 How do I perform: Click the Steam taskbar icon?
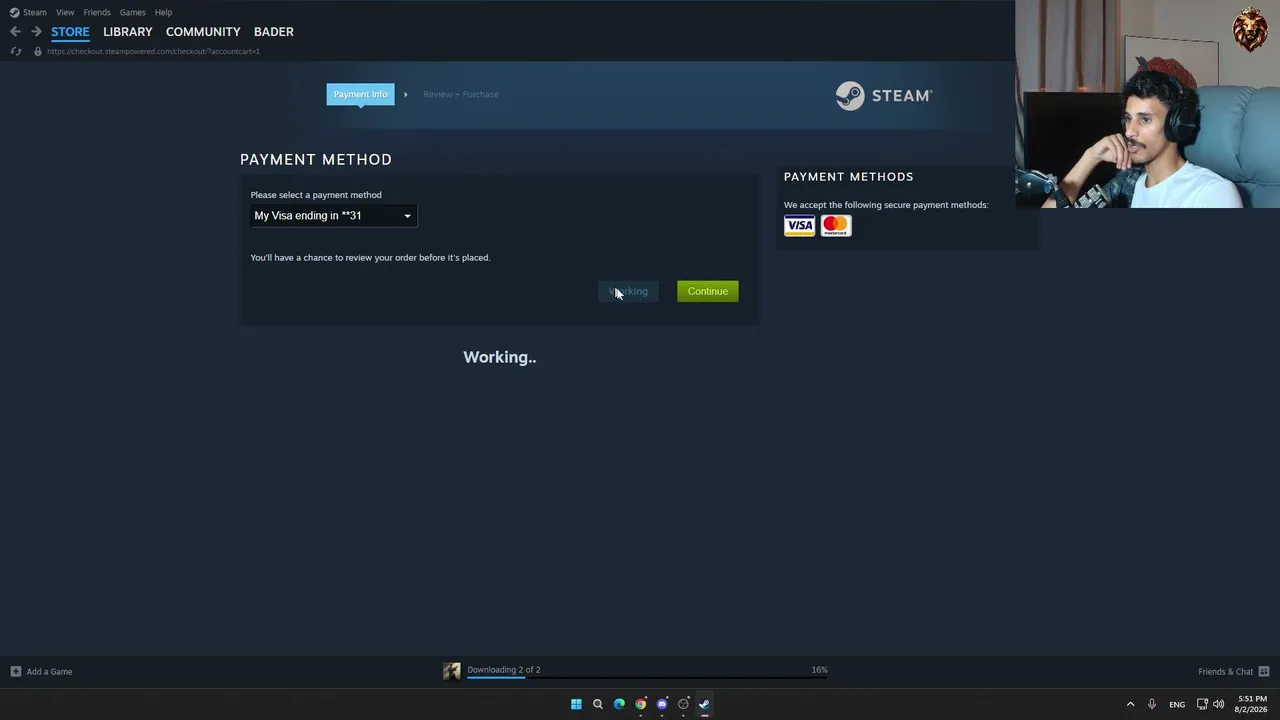click(705, 704)
